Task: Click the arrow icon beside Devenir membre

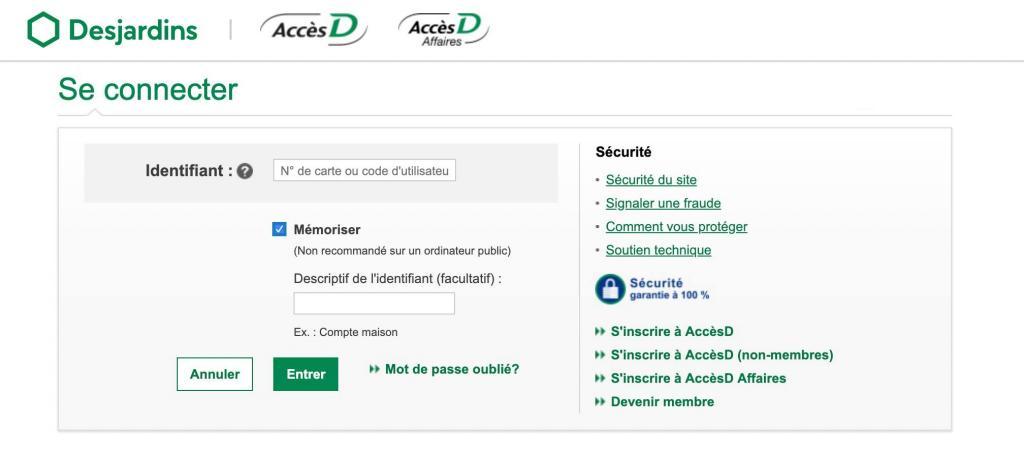Action: (x=600, y=402)
